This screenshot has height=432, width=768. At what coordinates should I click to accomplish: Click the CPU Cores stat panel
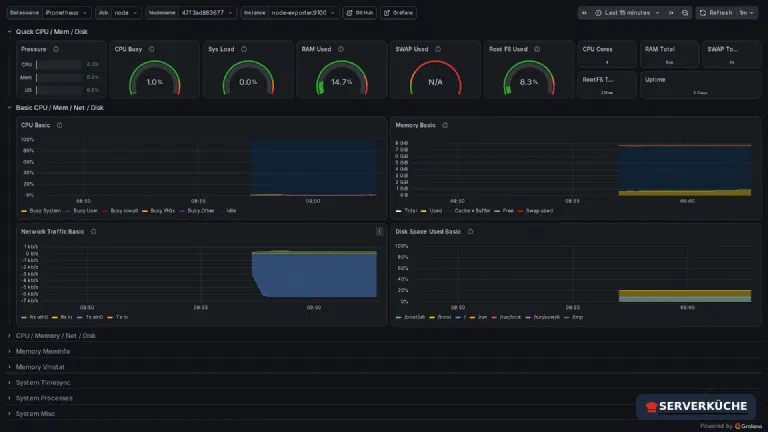(x=607, y=54)
